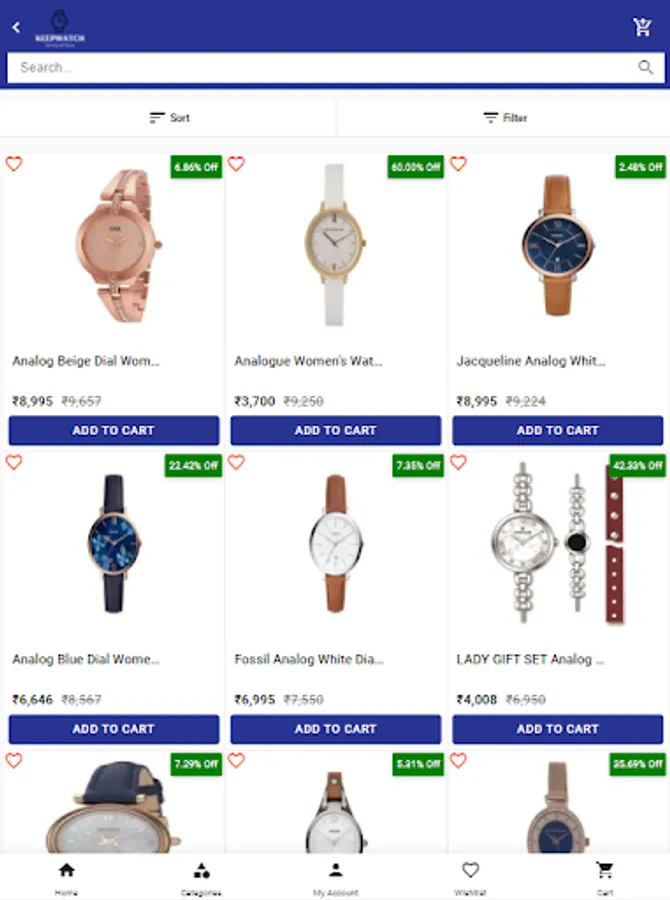Toggle wishlist heart for Analog Beige Dial watch

coord(14,164)
